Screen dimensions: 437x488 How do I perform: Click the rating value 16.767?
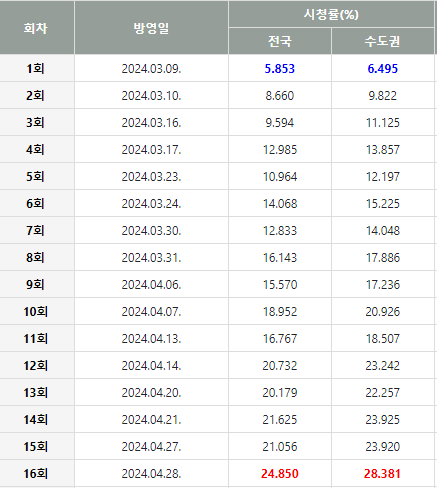[280, 339]
